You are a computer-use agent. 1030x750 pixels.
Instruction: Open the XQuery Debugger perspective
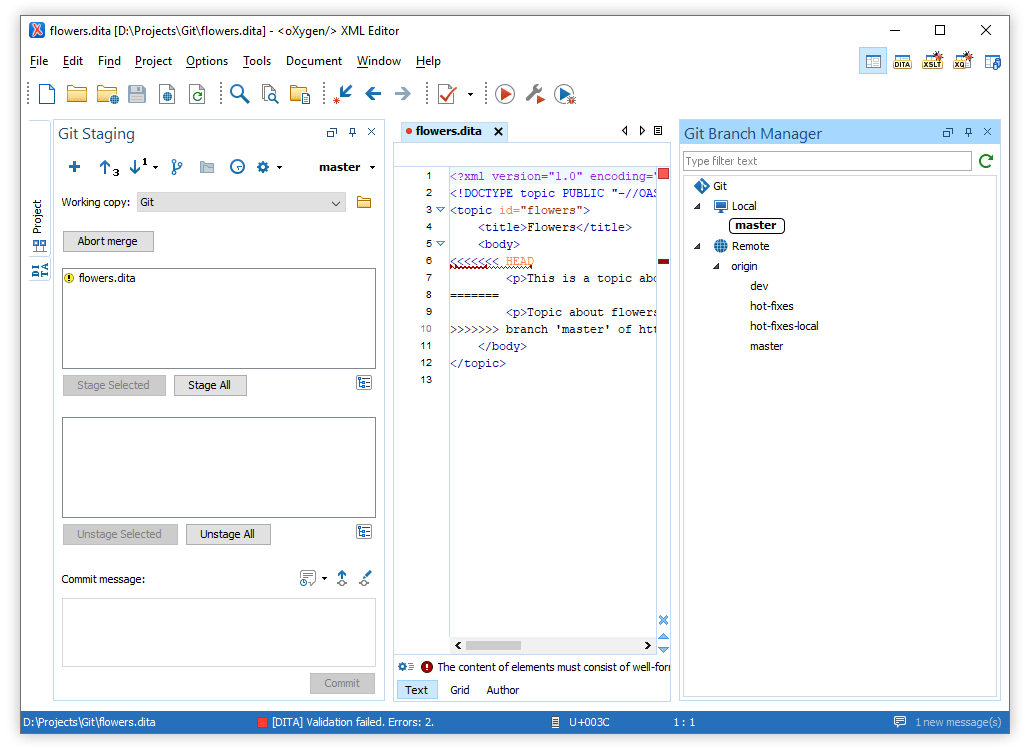pyautogui.click(x=962, y=61)
